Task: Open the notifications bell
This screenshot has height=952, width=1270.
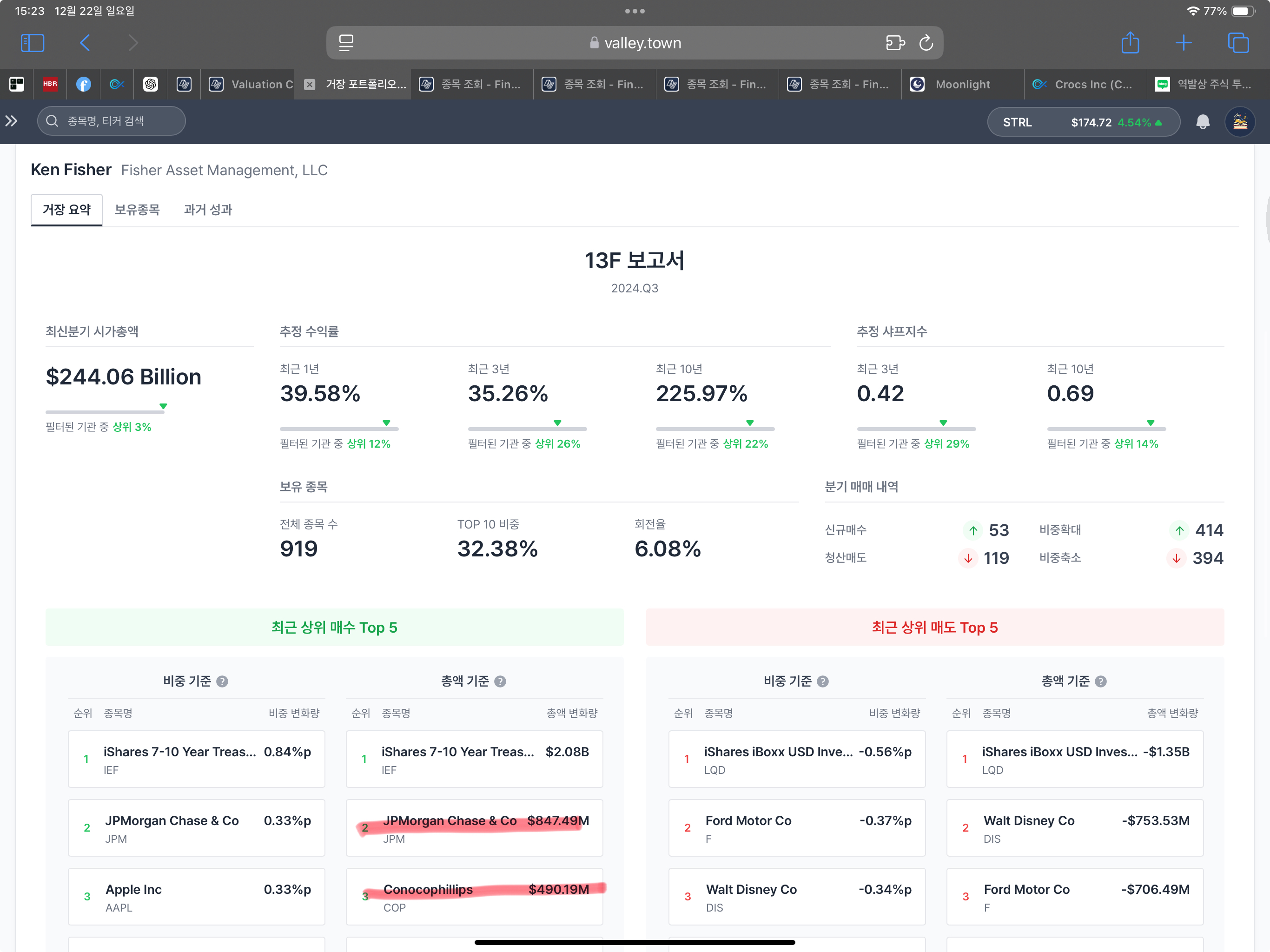Action: click(x=1202, y=122)
